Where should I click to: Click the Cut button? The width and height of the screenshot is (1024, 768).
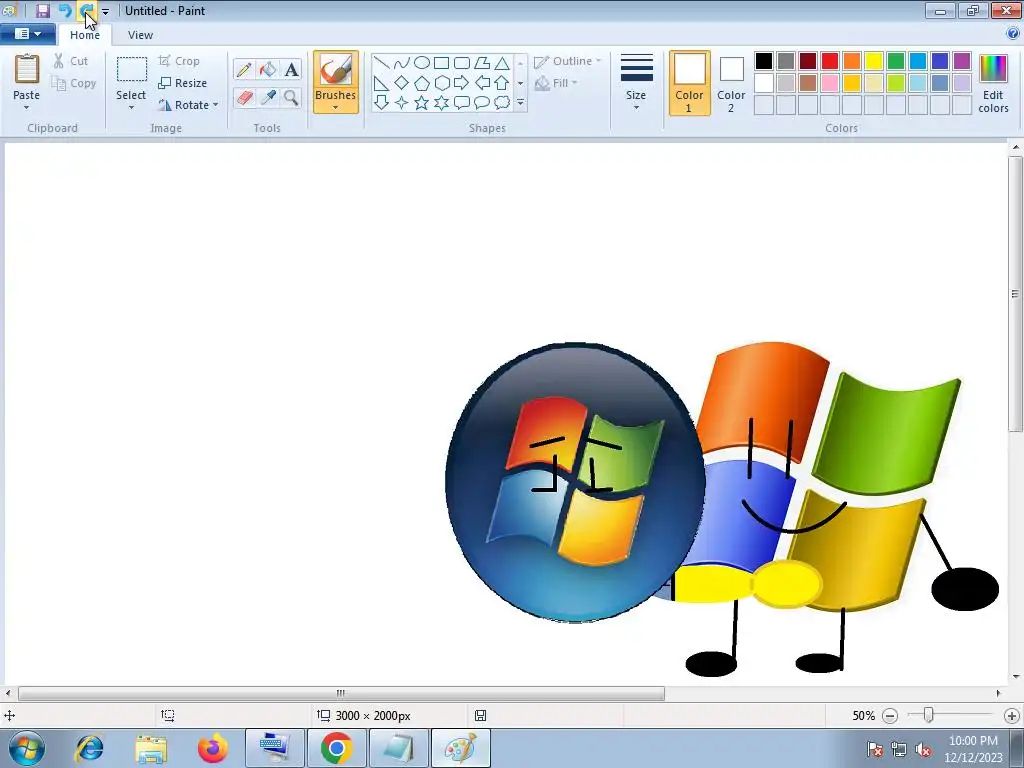(x=71, y=61)
